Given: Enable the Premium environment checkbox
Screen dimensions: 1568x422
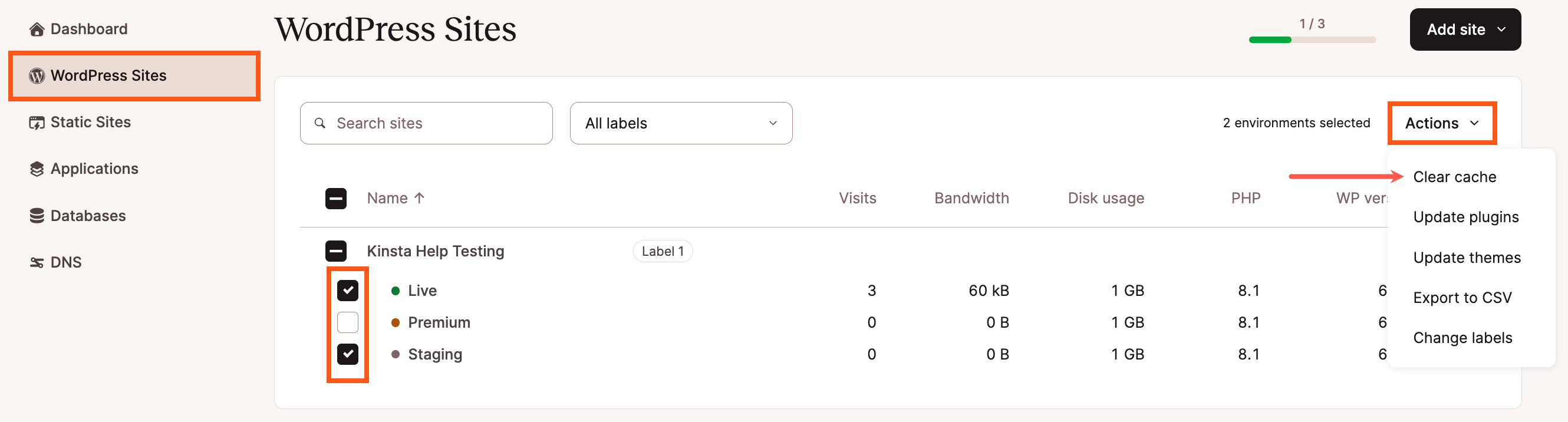Looking at the screenshot, I should (x=348, y=322).
